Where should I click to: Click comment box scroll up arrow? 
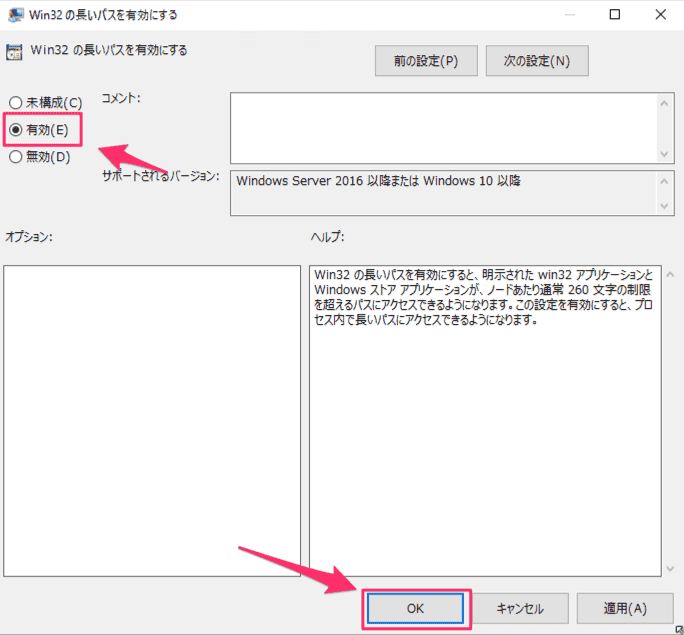pyautogui.click(x=664, y=103)
